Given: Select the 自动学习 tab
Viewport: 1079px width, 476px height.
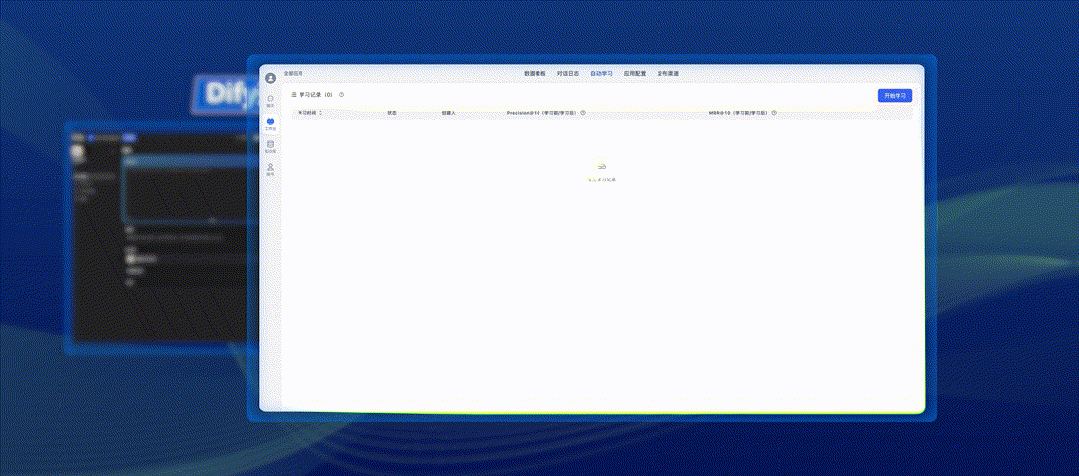Looking at the screenshot, I should 601,74.
